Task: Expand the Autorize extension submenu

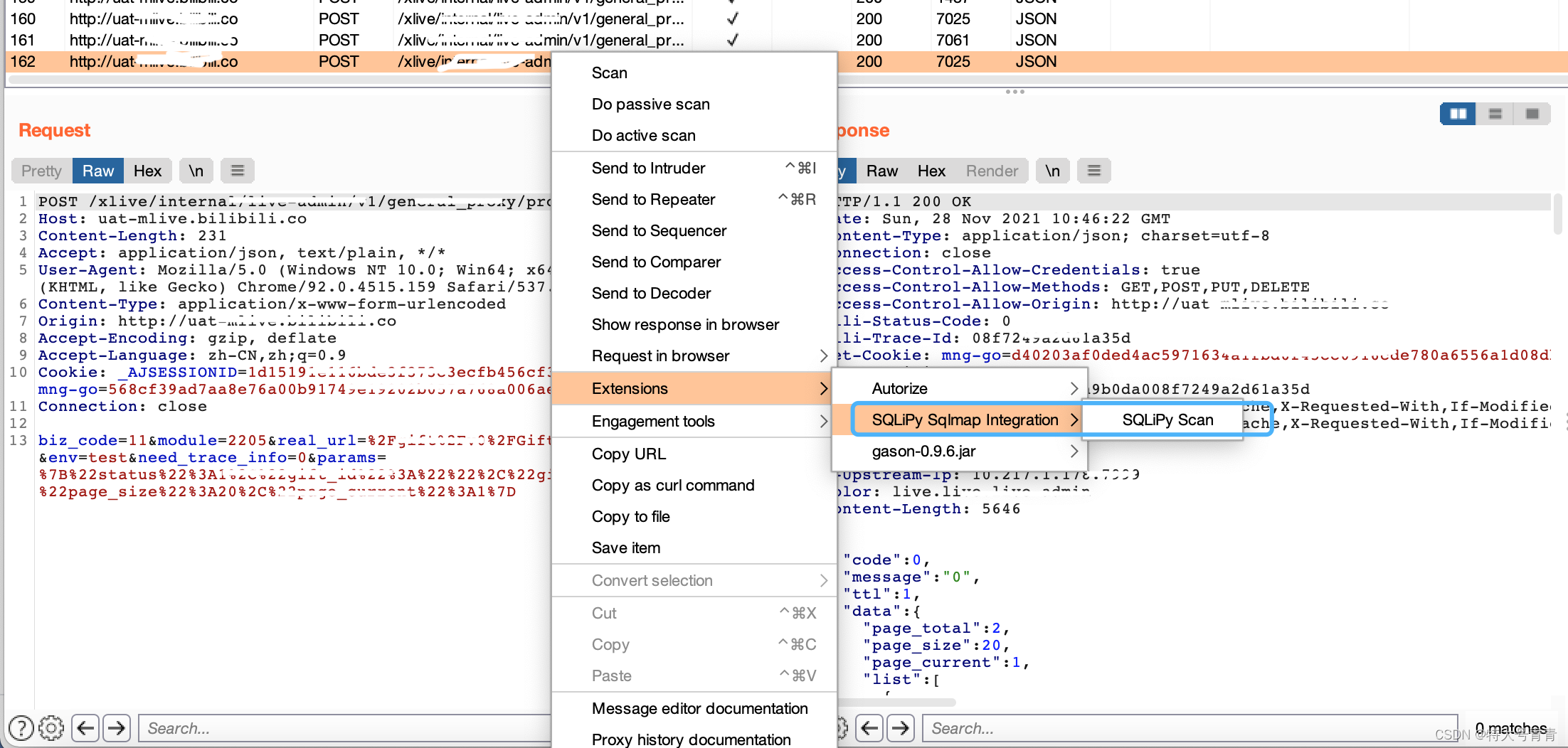Action: pyautogui.click(x=959, y=388)
